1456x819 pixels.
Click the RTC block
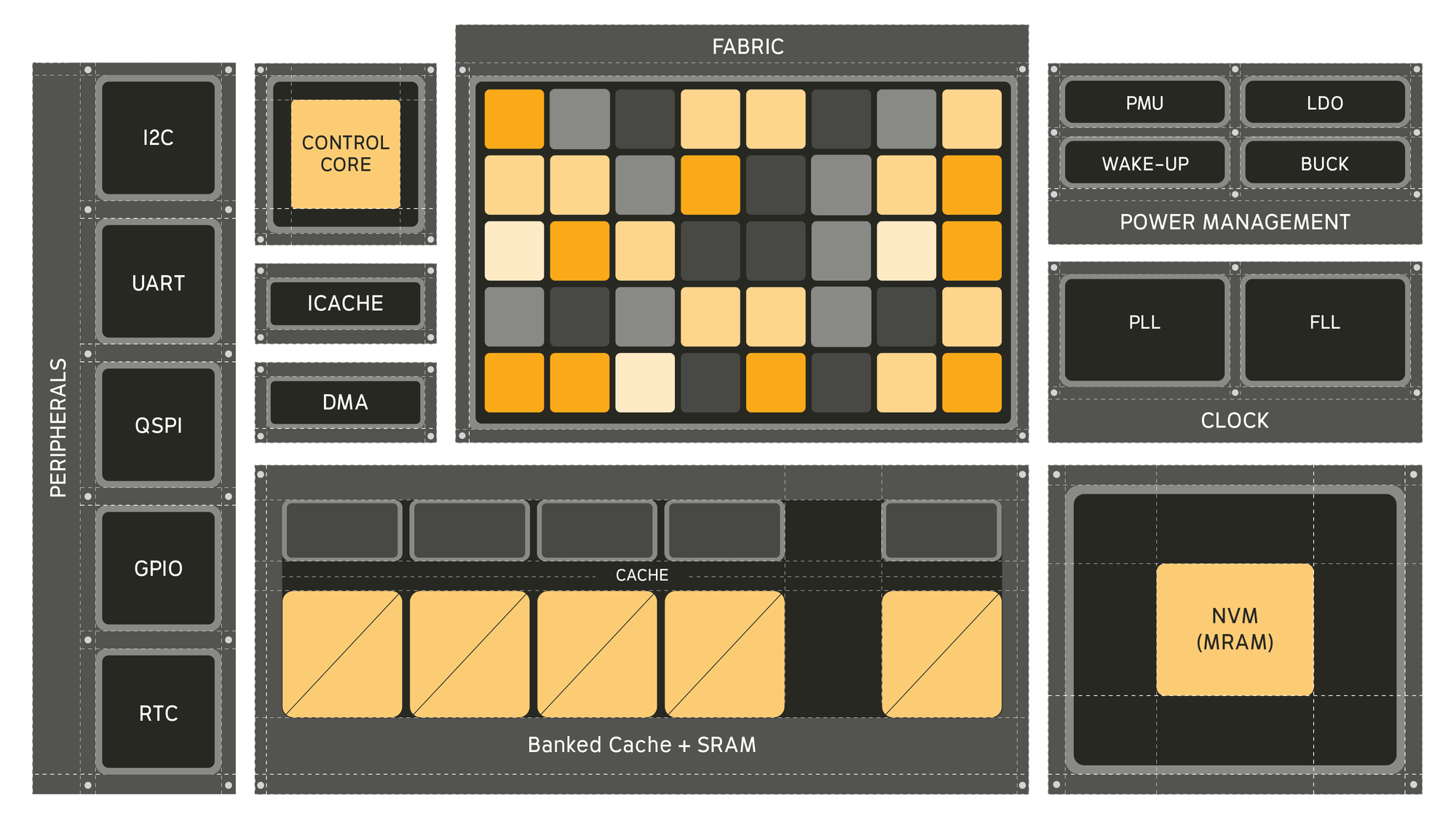(x=158, y=713)
